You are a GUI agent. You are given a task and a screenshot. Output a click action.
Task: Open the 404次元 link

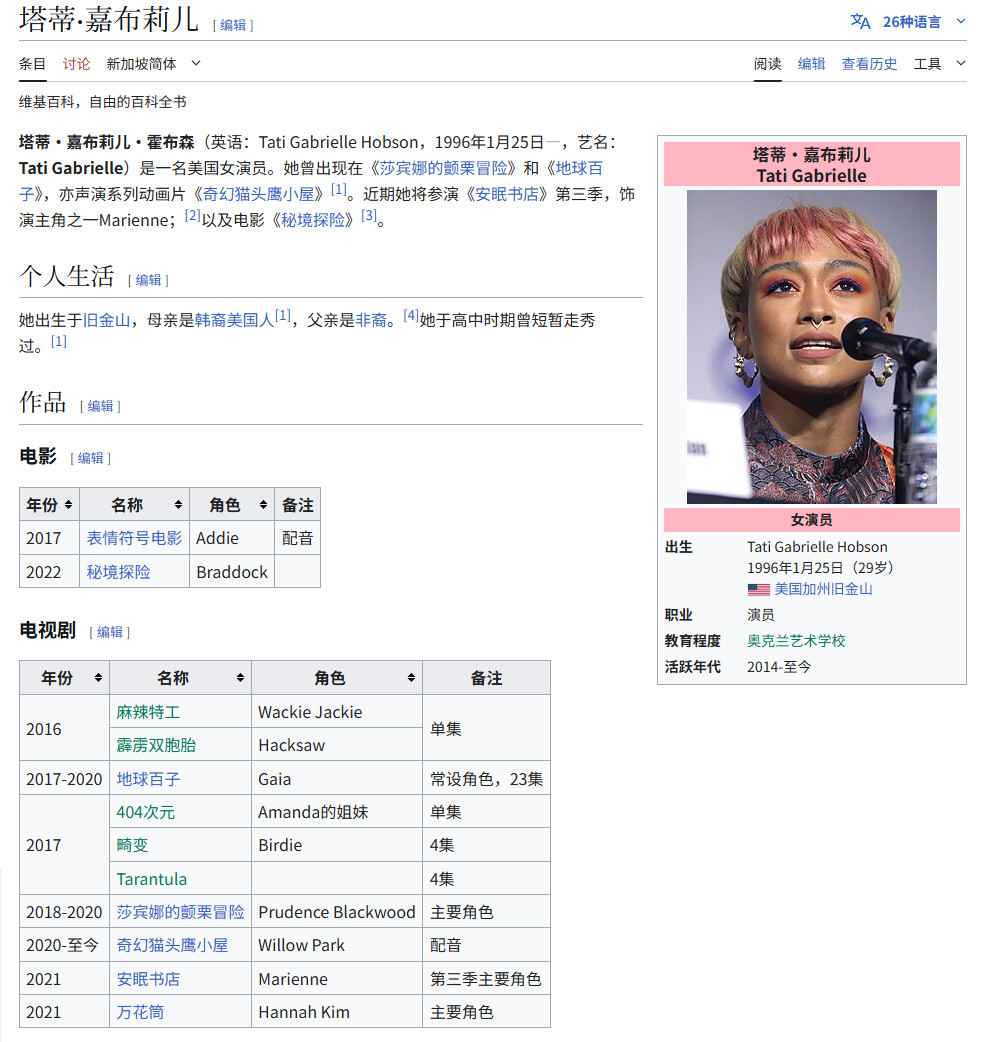tap(146, 812)
